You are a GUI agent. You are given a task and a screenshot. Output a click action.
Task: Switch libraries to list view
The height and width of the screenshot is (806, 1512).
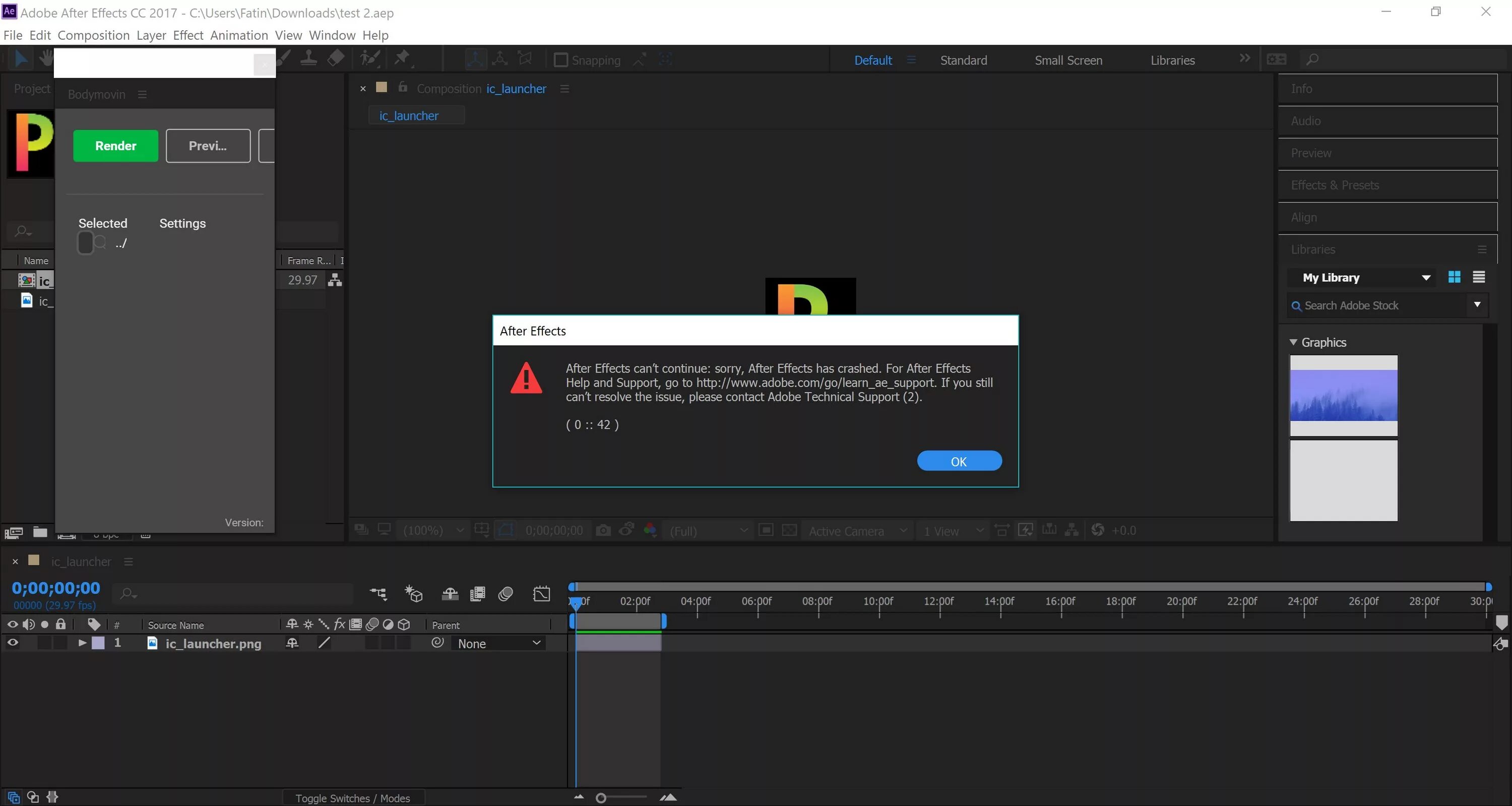click(1479, 277)
